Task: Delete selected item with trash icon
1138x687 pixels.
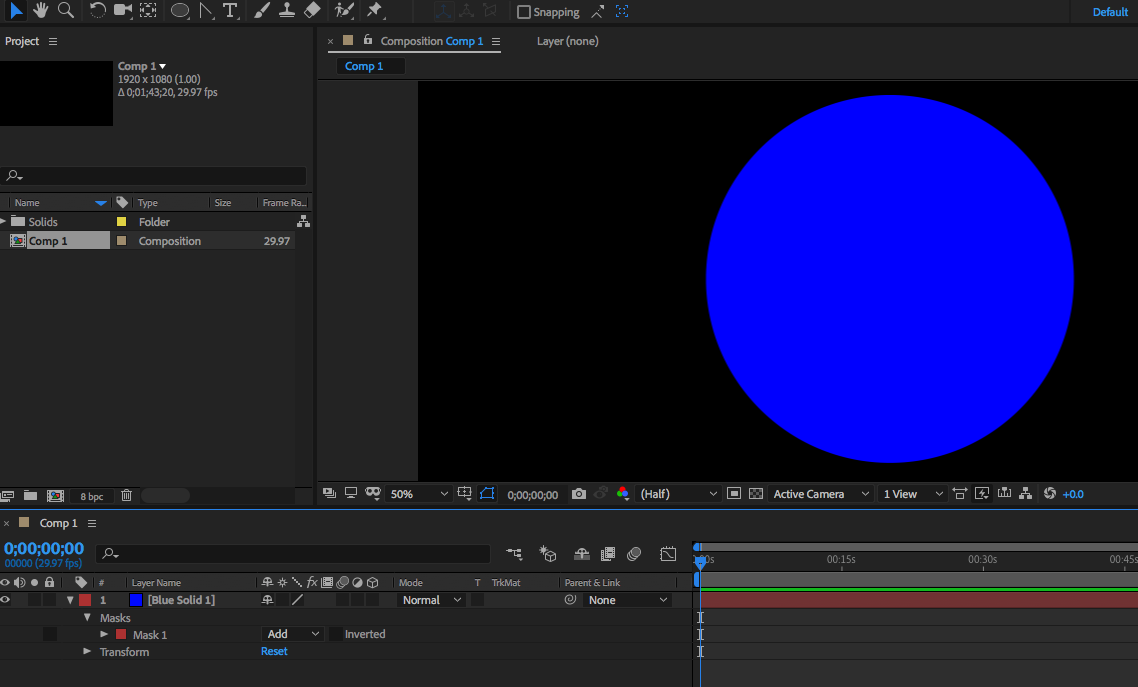Action: 126,496
